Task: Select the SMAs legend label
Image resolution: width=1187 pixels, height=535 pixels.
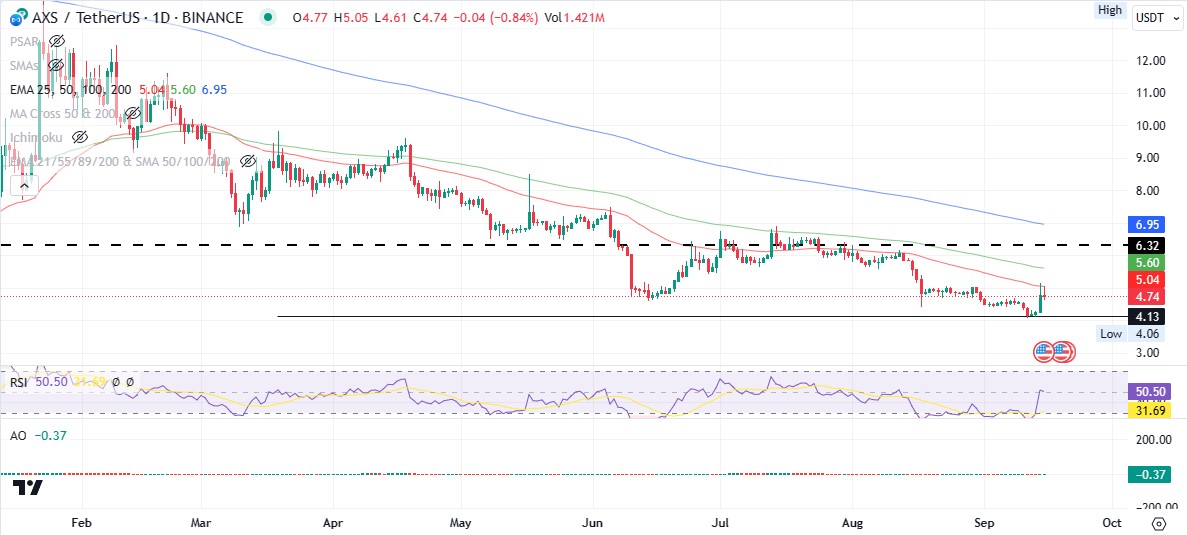Action: click(26, 65)
